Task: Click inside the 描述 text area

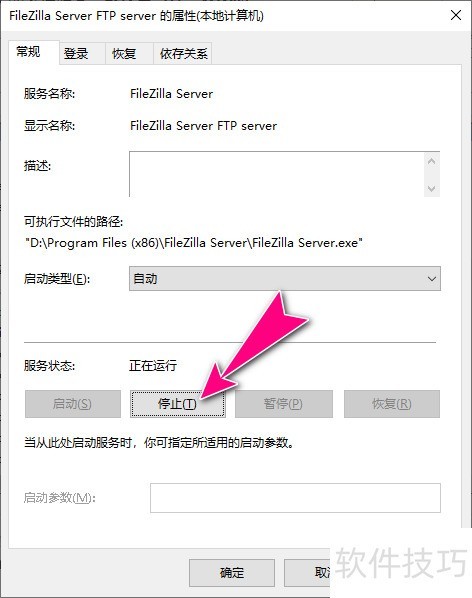Action: click(x=276, y=174)
